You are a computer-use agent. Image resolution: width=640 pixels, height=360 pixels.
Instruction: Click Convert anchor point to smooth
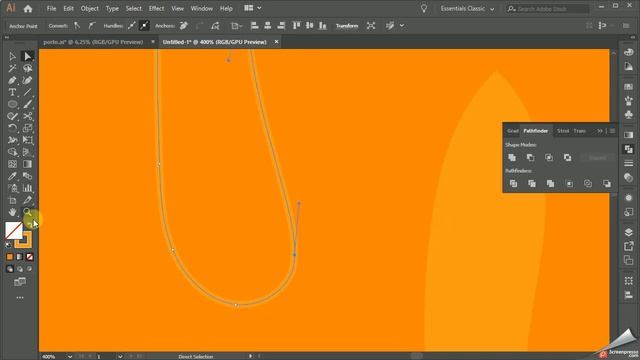point(92,26)
